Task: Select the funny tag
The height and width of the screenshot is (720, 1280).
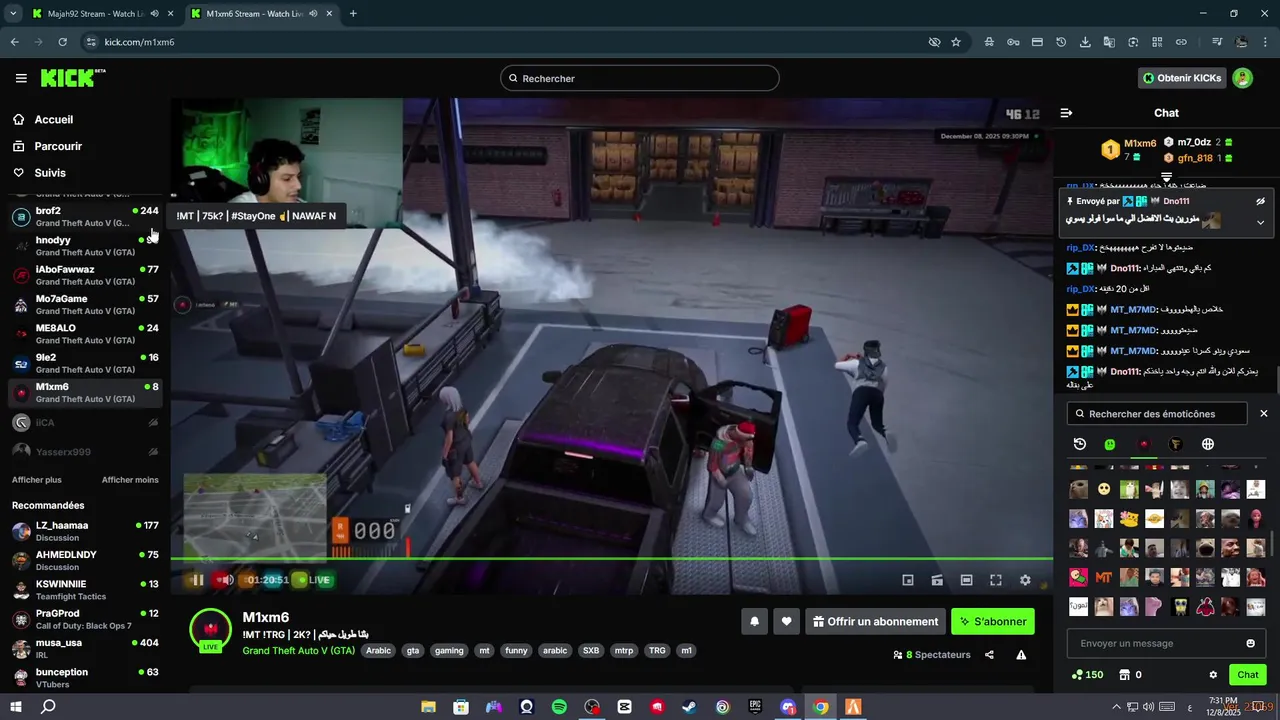Action: [516, 651]
